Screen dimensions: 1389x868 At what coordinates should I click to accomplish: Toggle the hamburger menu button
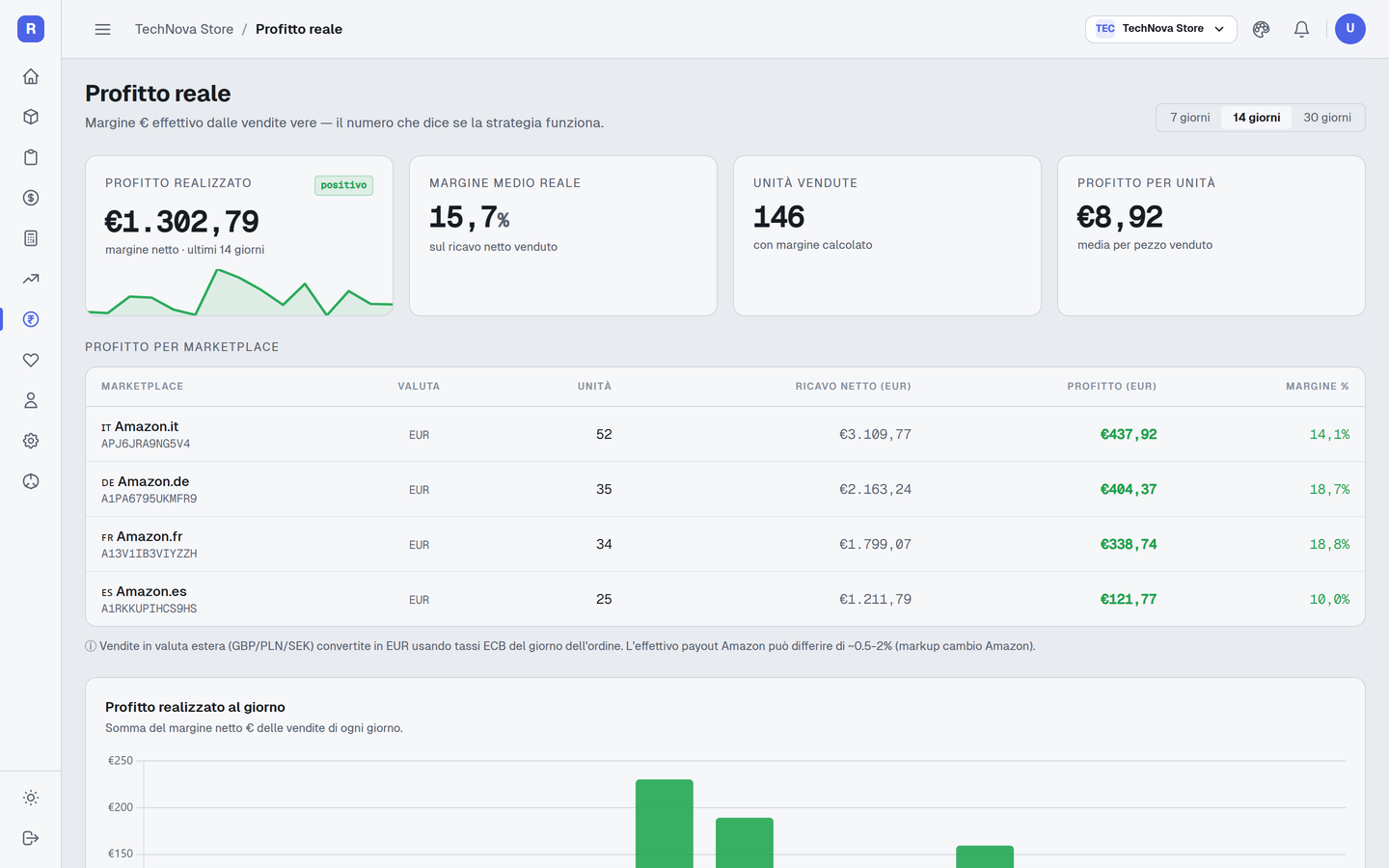pos(102,29)
